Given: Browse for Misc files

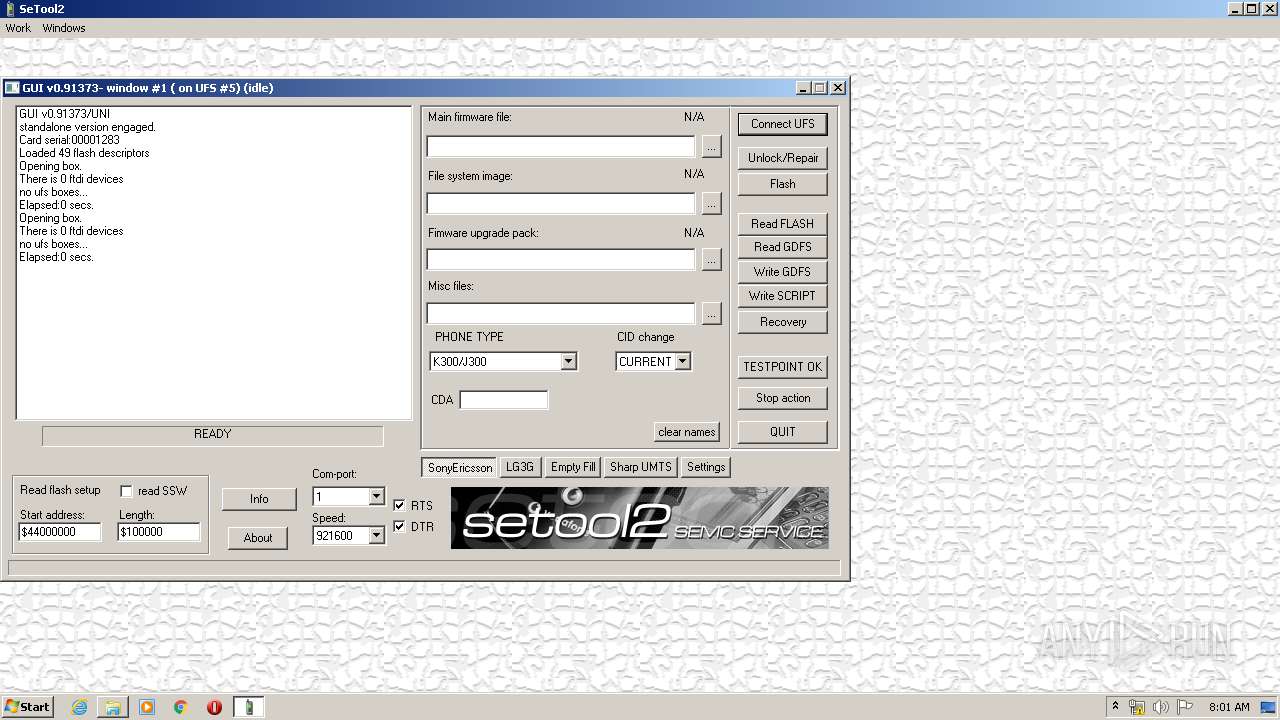Looking at the screenshot, I should (x=711, y=313).
